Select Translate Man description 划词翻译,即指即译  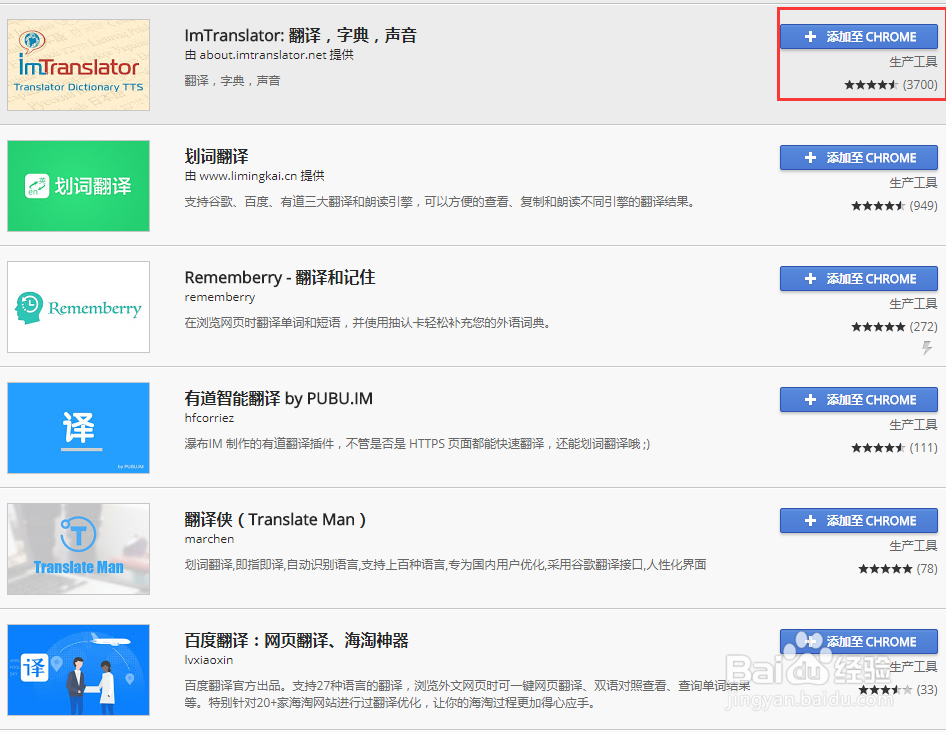coord(445,565)
